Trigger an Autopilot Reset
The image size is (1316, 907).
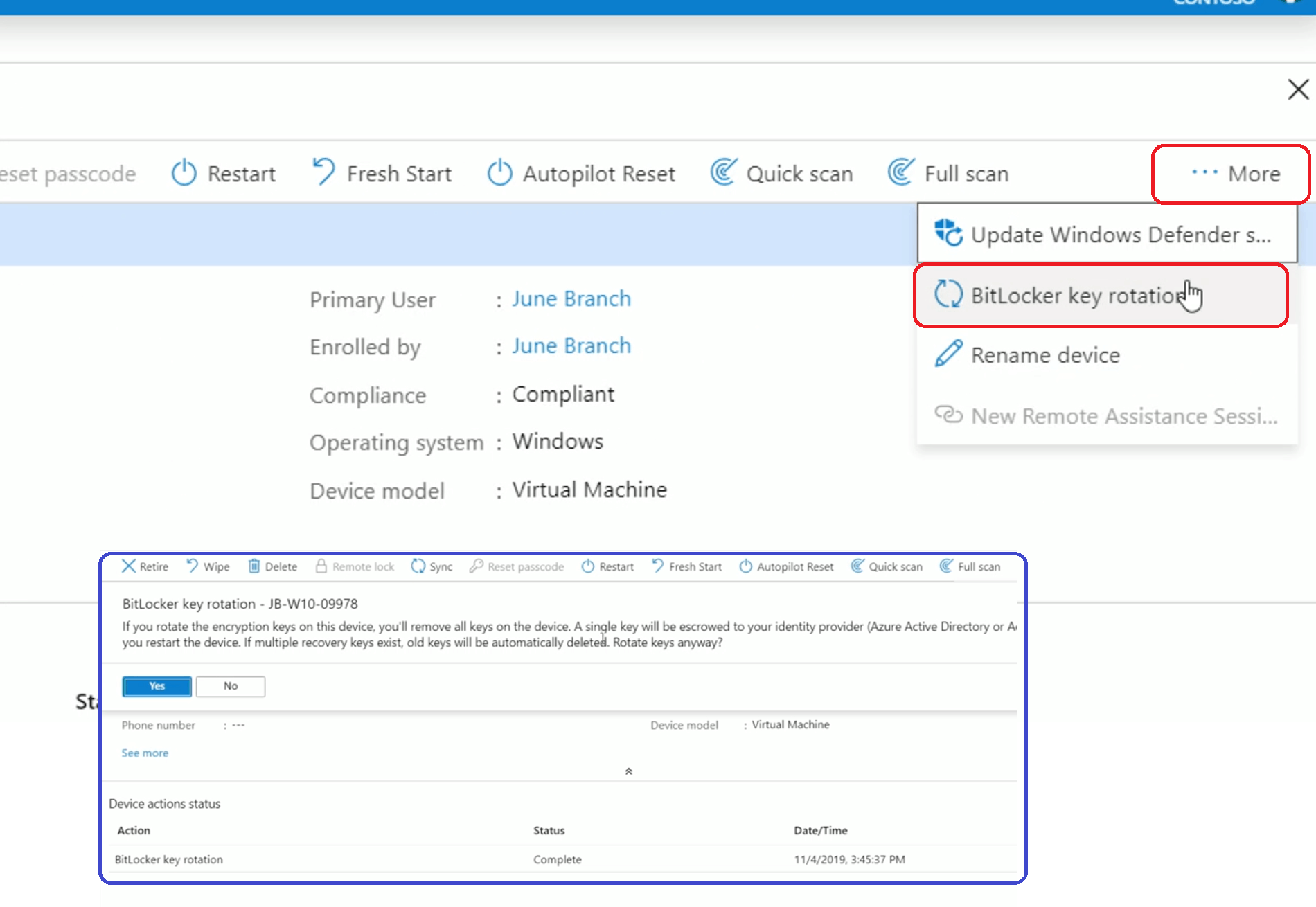pyautogui.click(x=582, y=173)
